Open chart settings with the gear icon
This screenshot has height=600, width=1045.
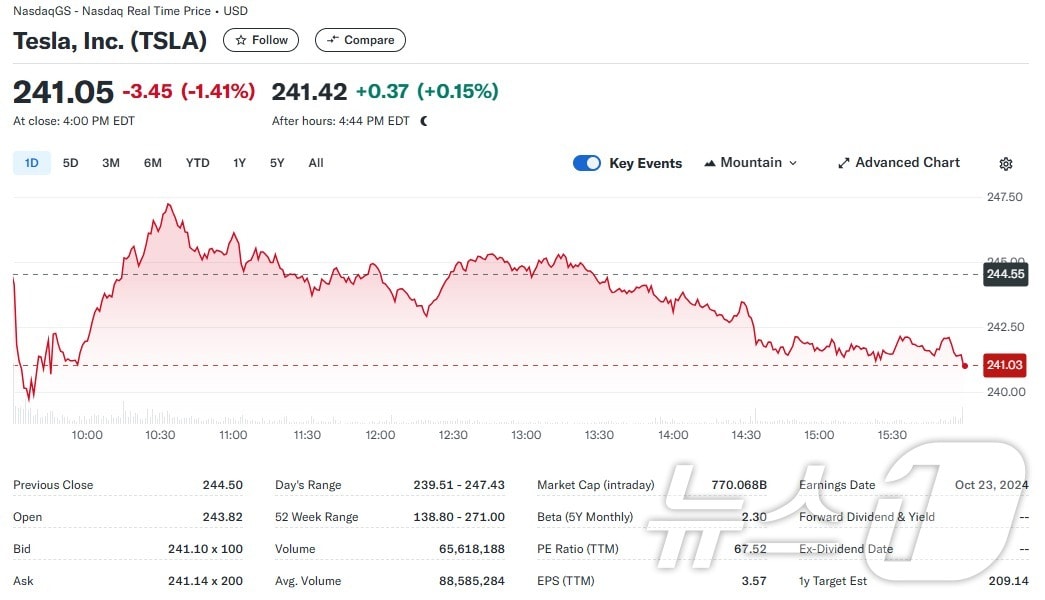point(1005,163)
